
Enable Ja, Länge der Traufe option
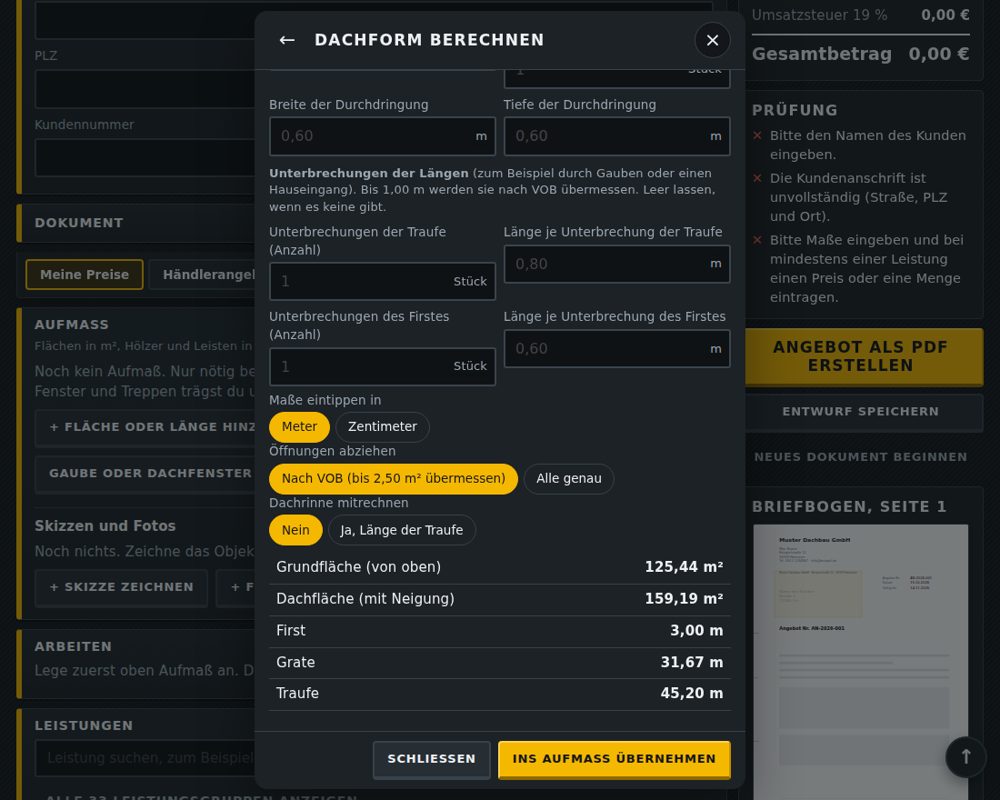pos(401,530)
